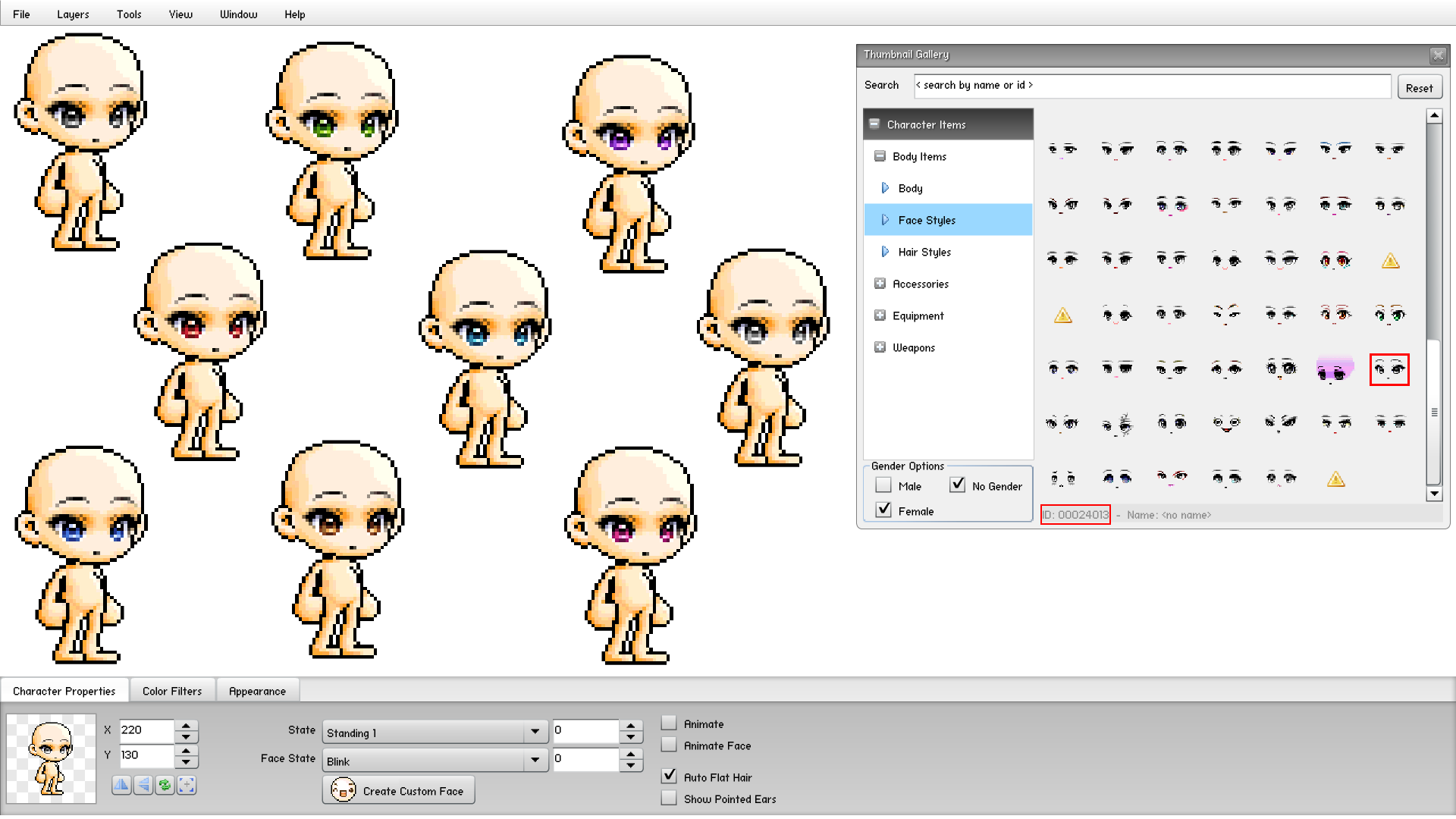Open the Layers menu

coord(73,14)
